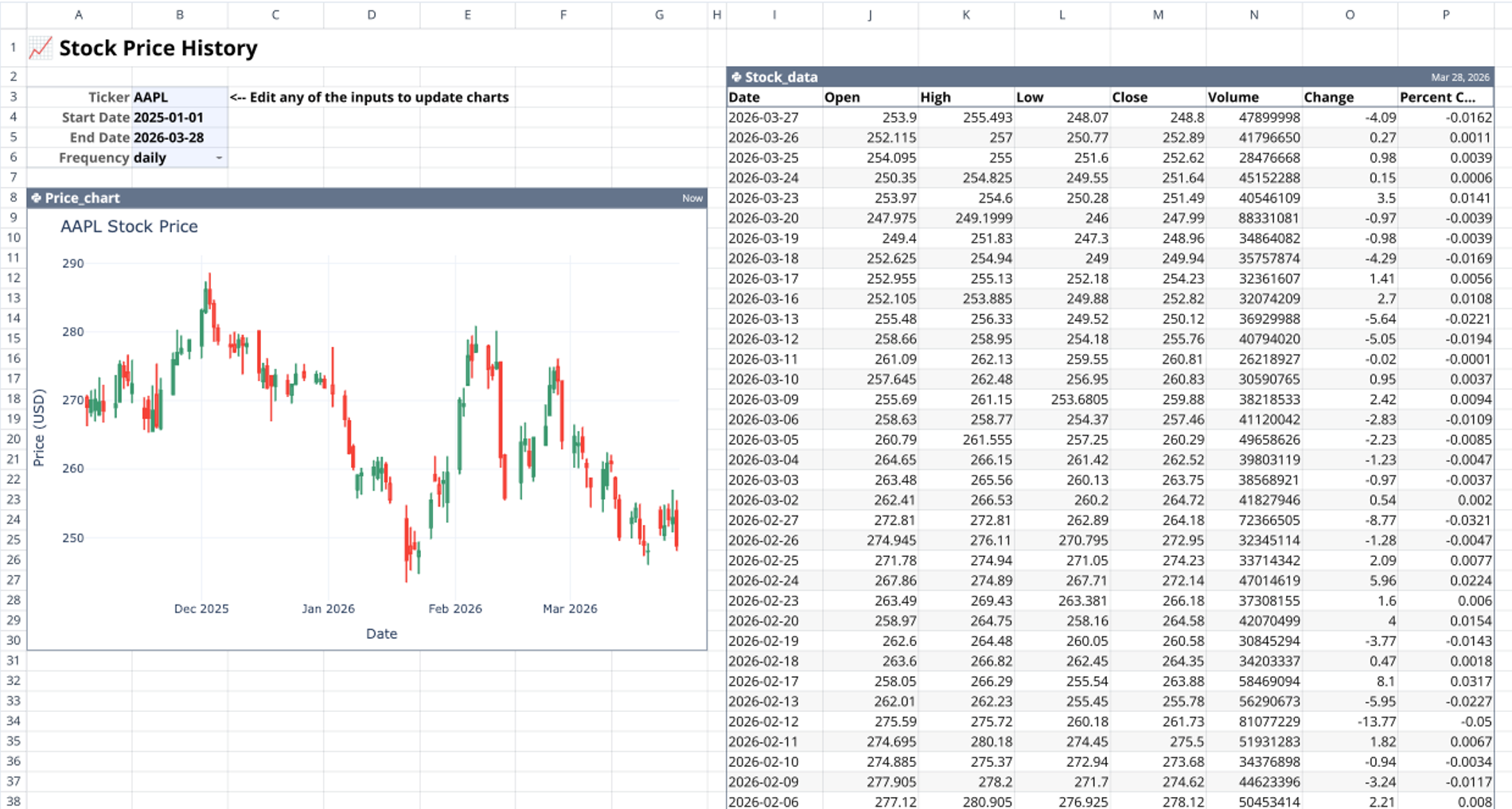Click the edit inputs instruction text
This screenshot has height=809, width=1512.
pos(369,97)
